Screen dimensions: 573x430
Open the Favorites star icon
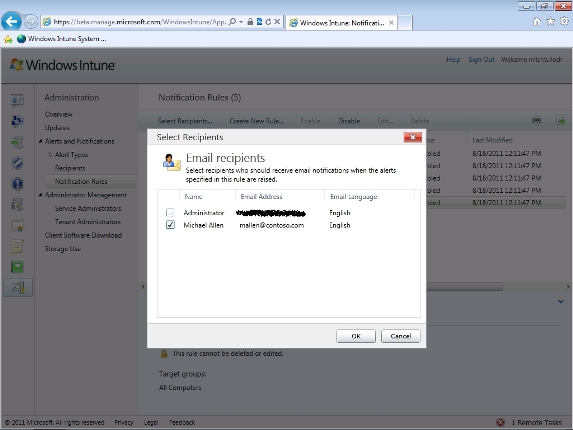pos(550,22)
